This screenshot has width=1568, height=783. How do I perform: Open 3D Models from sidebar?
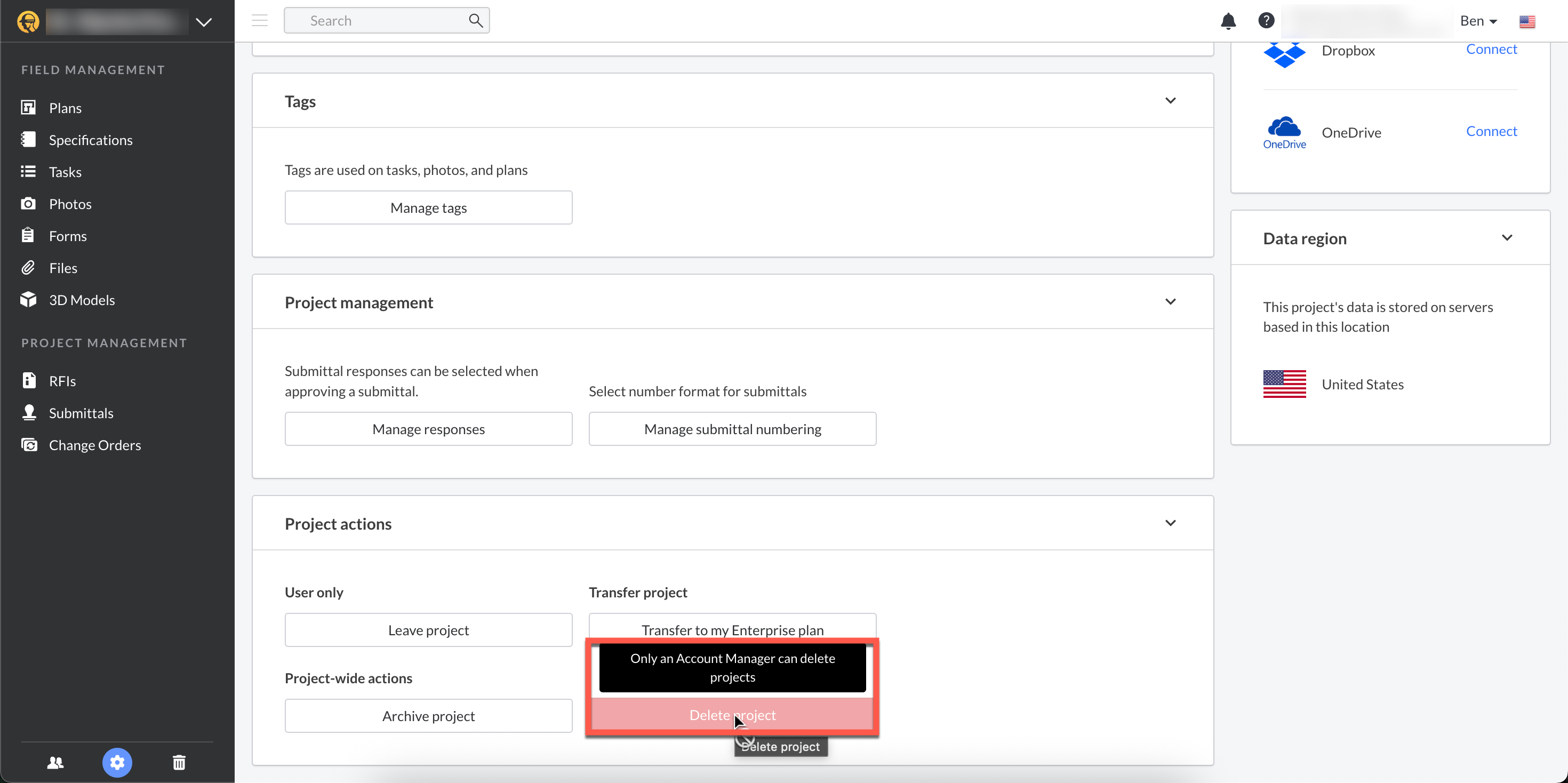tap(82, 300)
